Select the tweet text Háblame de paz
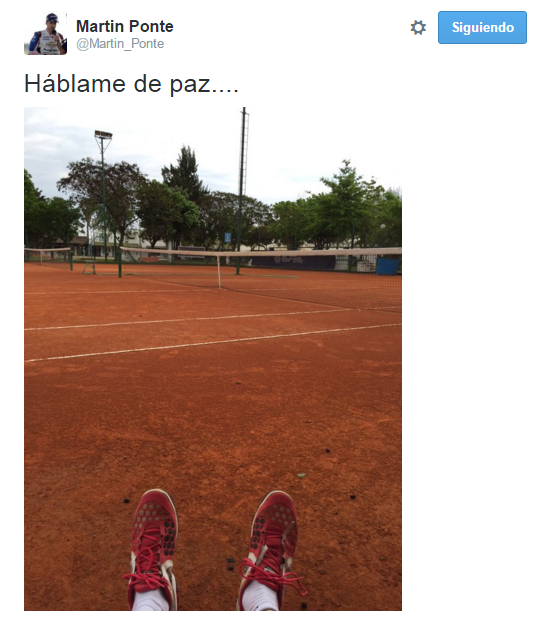This screenshot has width=555, height=619. coord(131,83)
